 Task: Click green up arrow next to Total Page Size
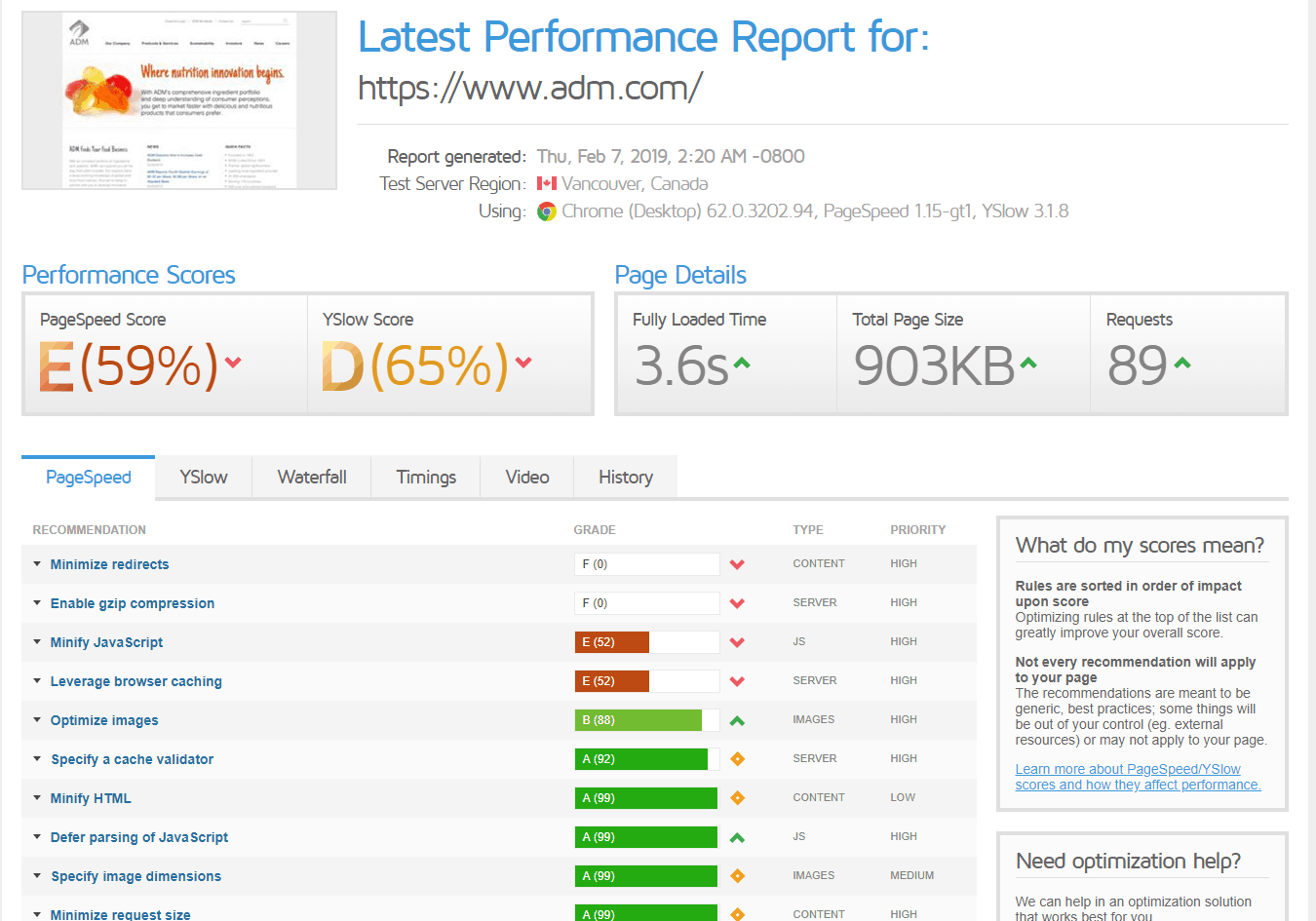(1028, 364)
